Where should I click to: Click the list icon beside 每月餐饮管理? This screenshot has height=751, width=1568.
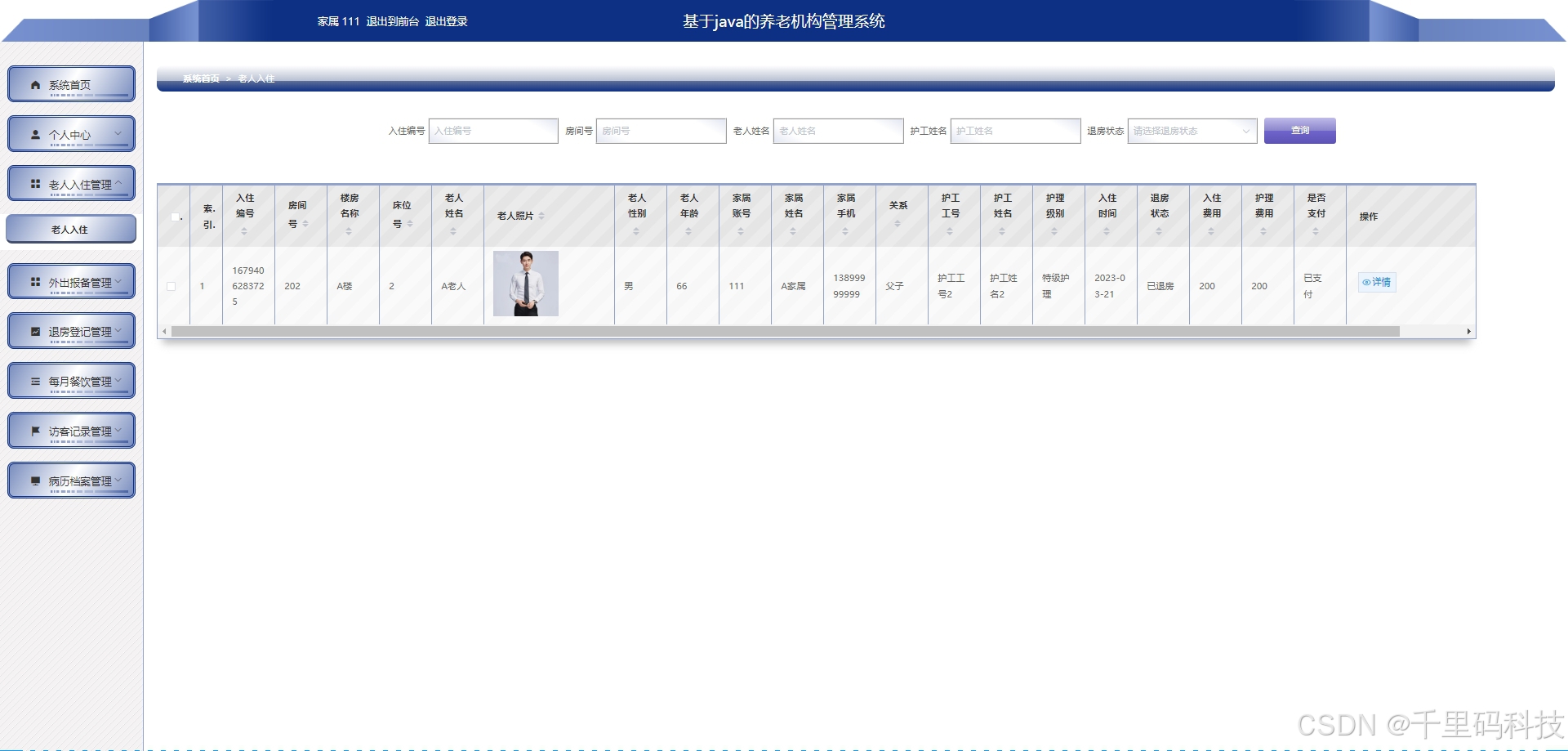(35, 382)
